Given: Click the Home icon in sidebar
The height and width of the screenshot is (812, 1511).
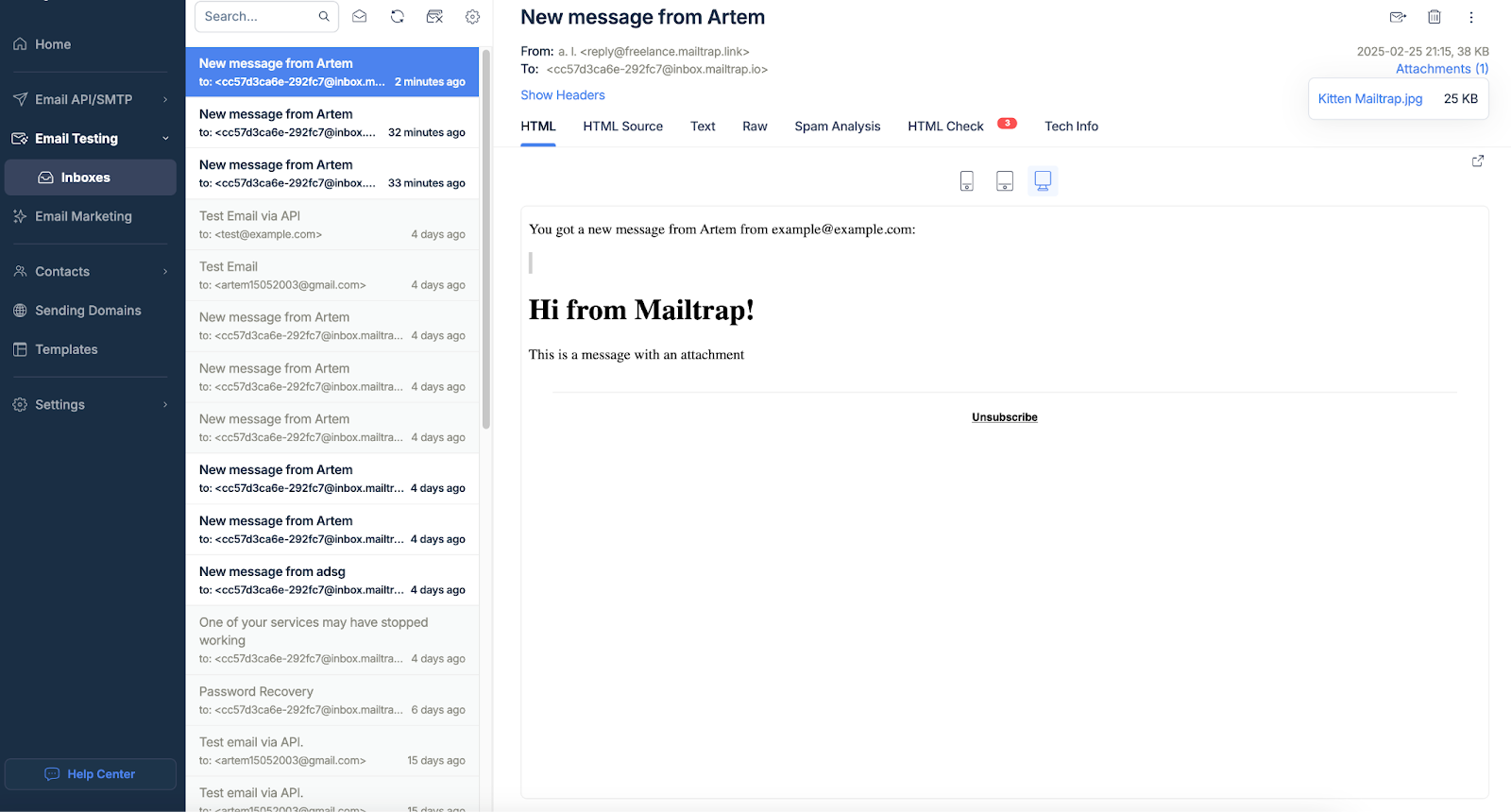Looking at the screenshot, I should [x=20, y=44].
